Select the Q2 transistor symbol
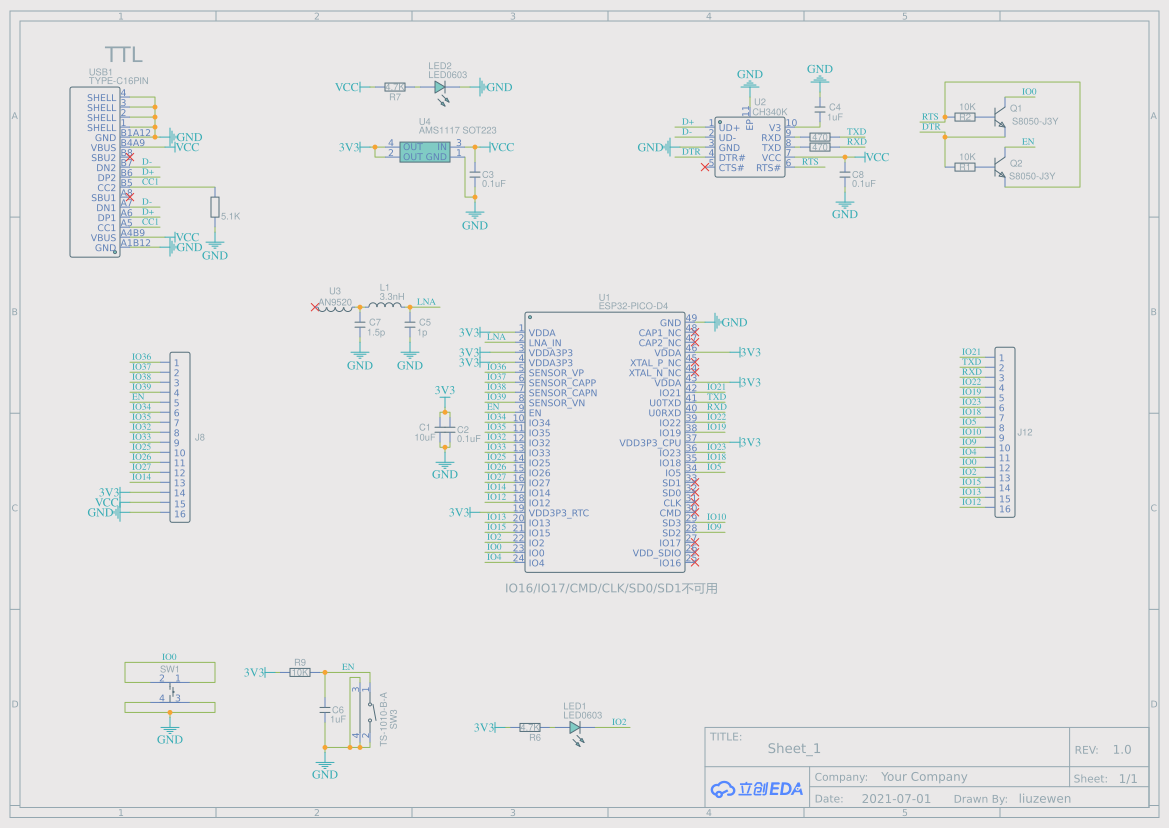1169x828 pixels. [1000, 167]
